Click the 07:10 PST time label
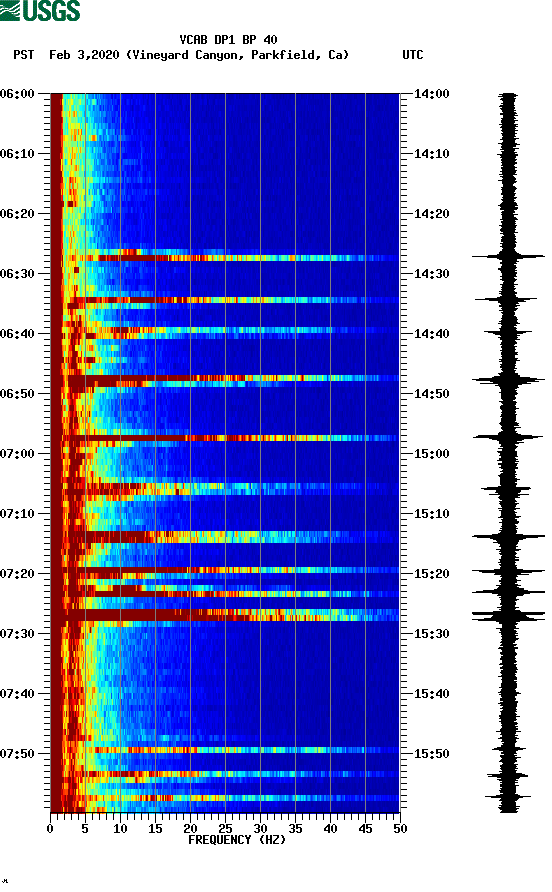This screenshot has height=892, width=552. pyautogui.click(x=17, y=514)
